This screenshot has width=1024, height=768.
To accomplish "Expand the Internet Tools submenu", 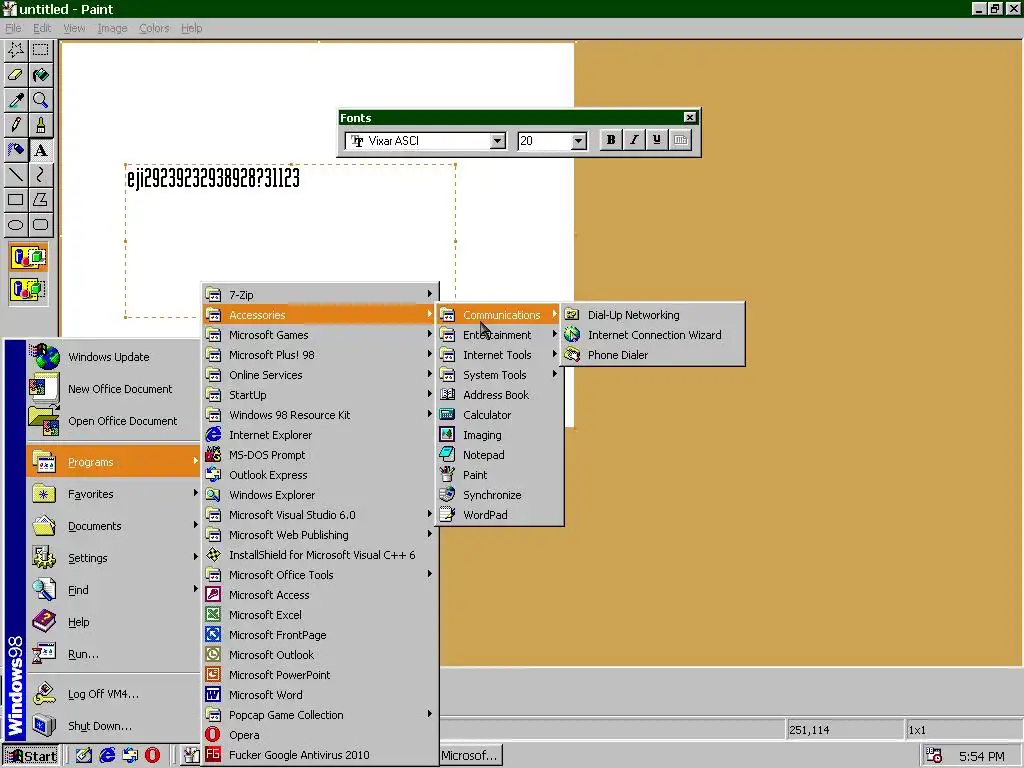I will point(500,355).
